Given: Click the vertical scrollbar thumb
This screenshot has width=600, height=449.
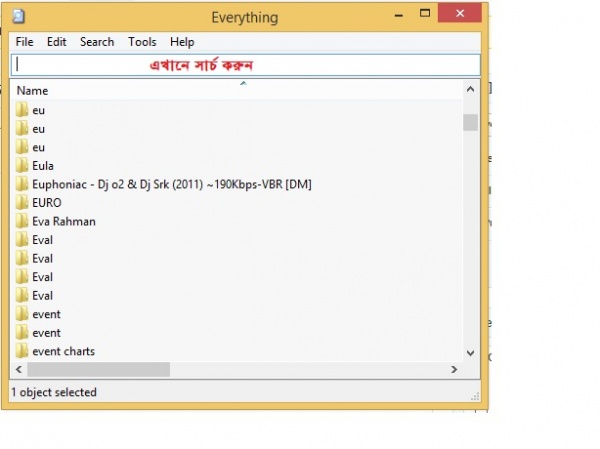Looking at the screenshot, I should click(470, 122).
